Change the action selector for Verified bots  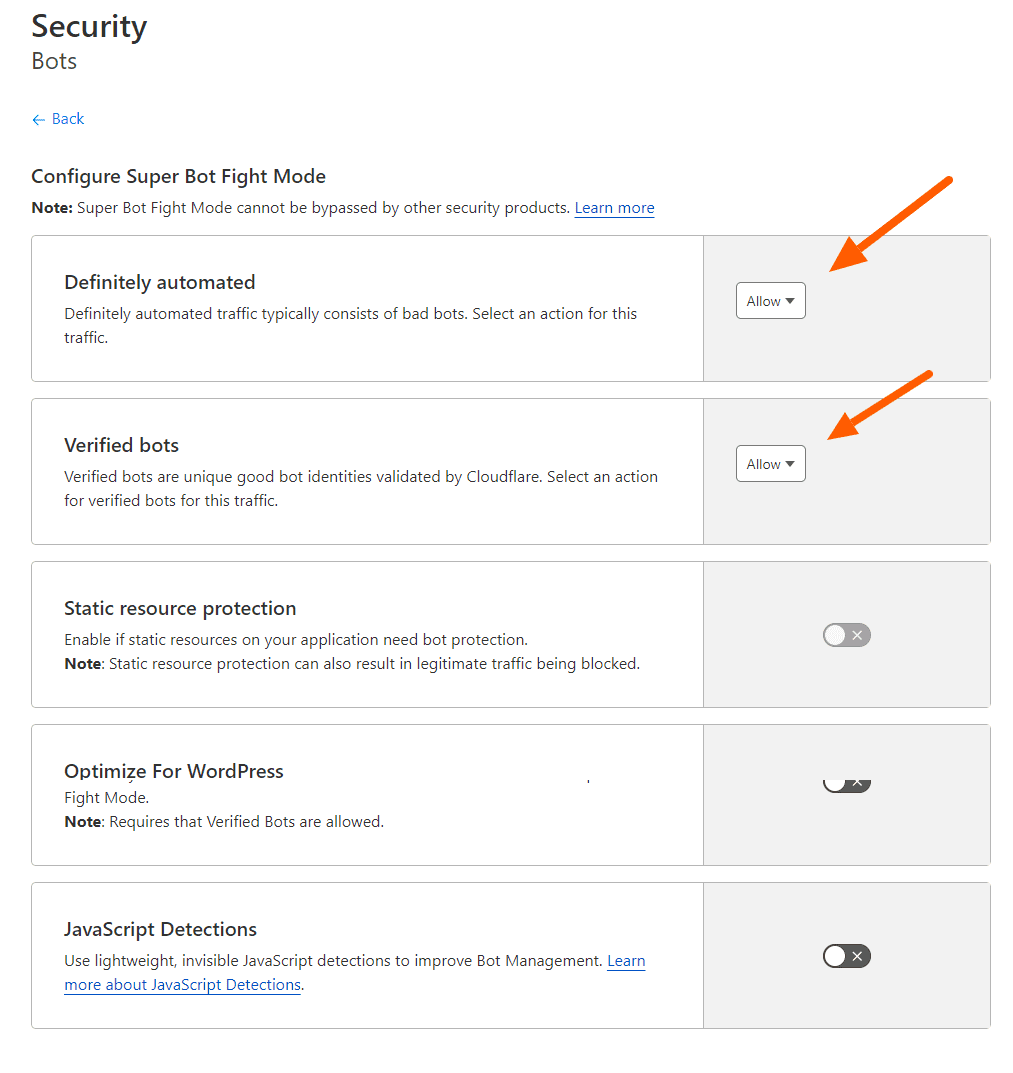[x=770, y=463]
